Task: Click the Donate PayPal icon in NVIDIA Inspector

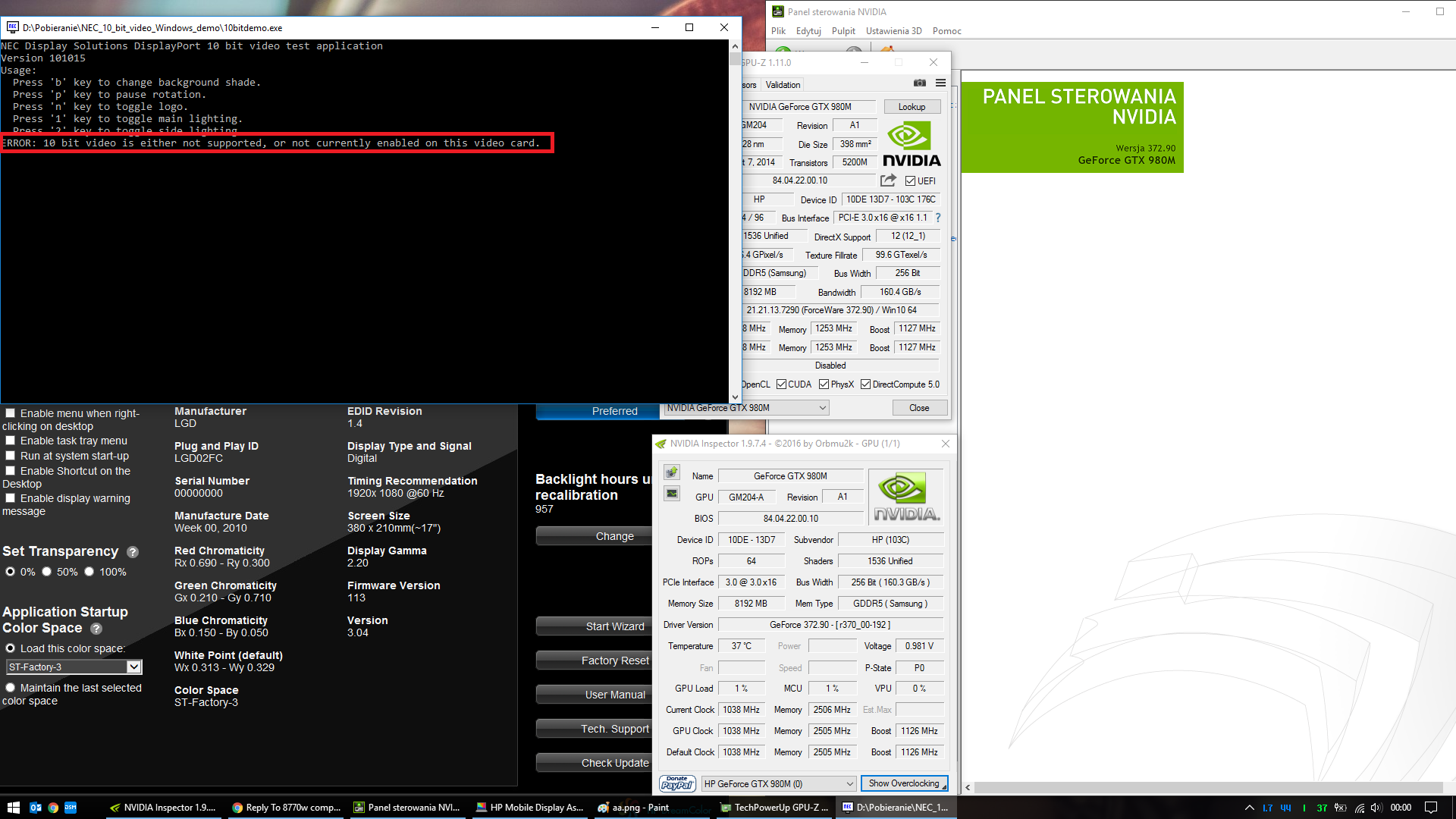Action: point(677,783)
